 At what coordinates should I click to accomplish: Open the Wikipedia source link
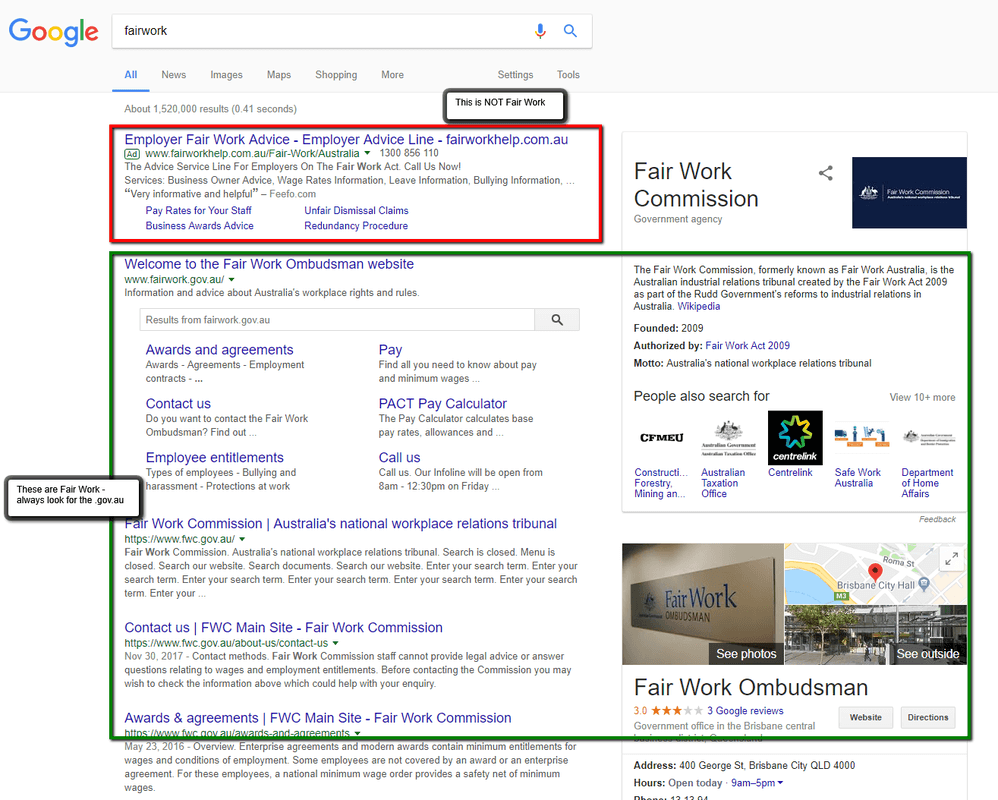coord(699,306)
